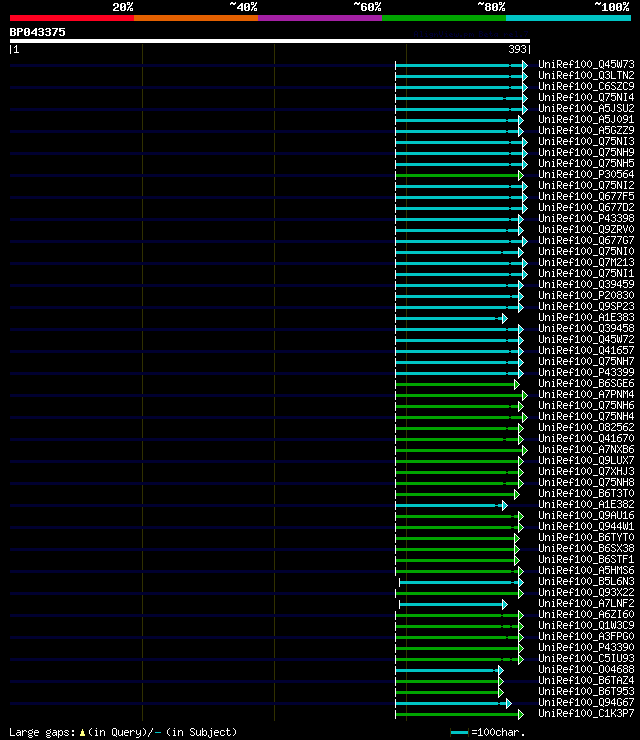Open the UniRef100_Q45W73 hit
This screenshot has height=740, width=640.
[586, 64]
